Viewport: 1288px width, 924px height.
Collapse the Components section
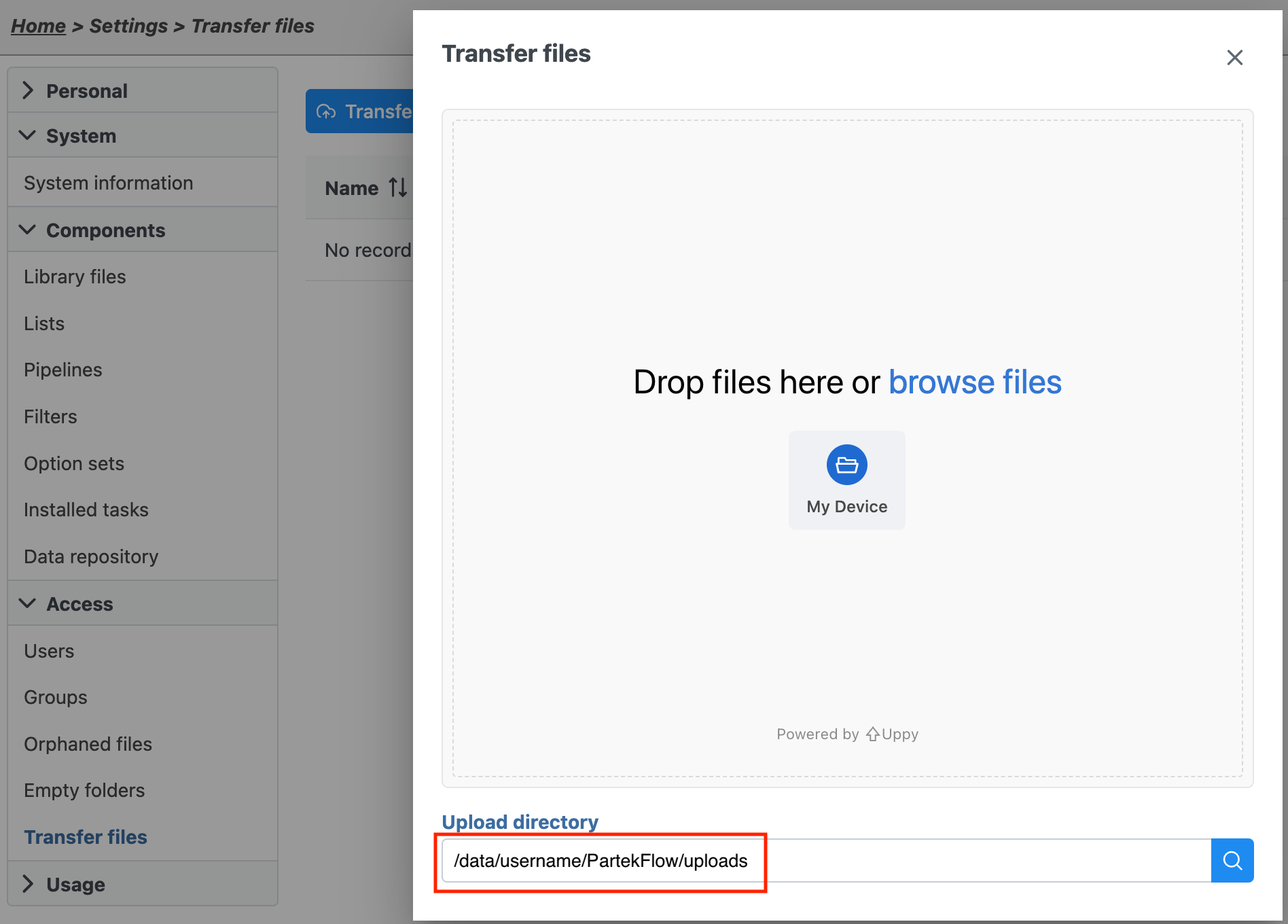28,230
